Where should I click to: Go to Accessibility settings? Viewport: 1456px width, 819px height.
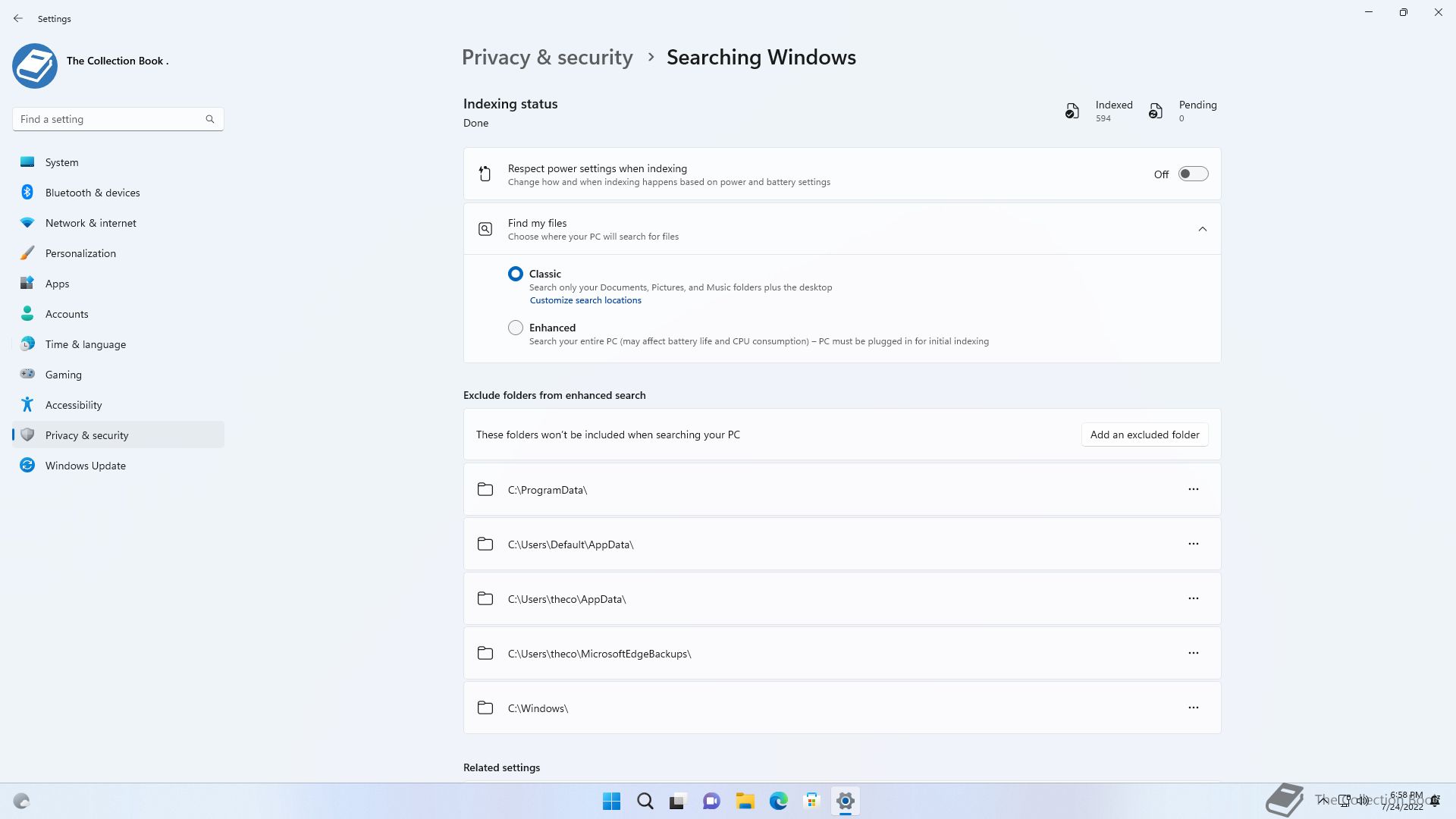pyautogui.click(x=118, y=405)
